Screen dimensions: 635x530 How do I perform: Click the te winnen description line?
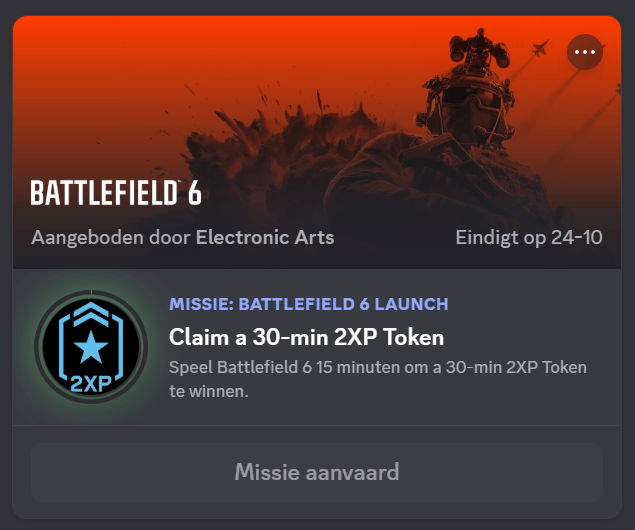[209, 392]
